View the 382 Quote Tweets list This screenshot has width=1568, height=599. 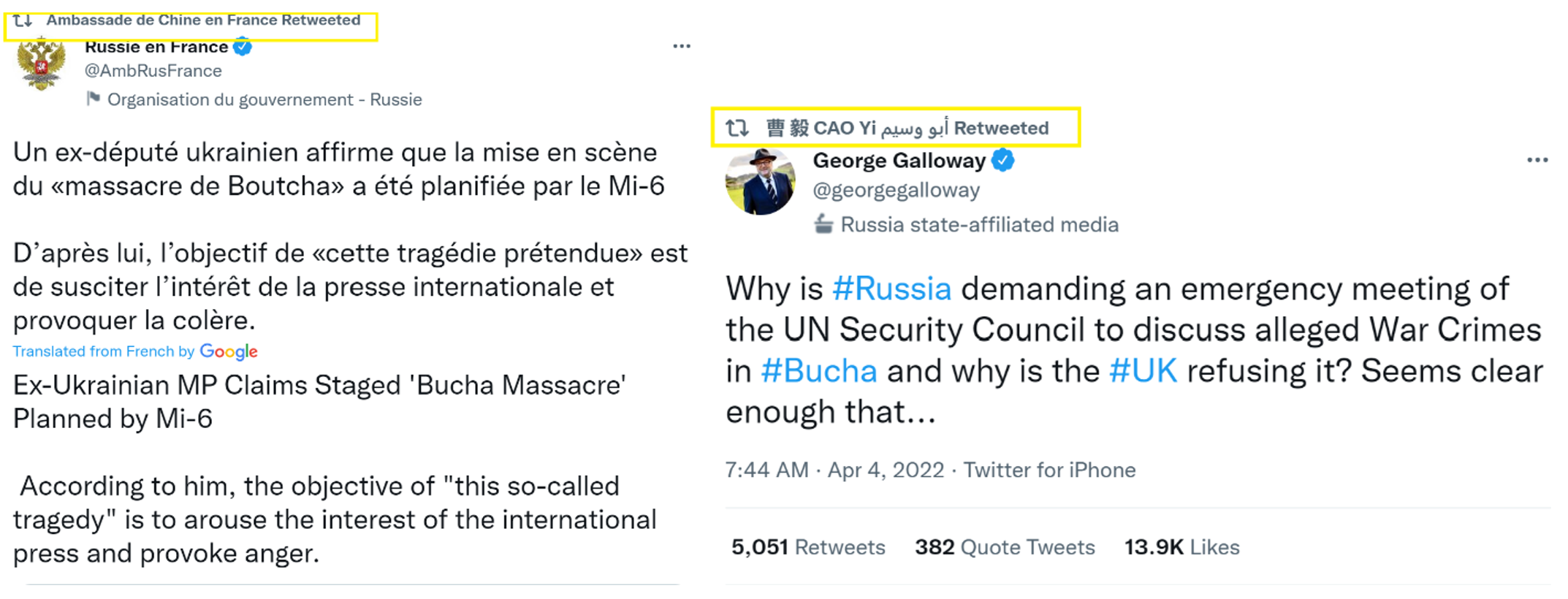(1005, 547)
